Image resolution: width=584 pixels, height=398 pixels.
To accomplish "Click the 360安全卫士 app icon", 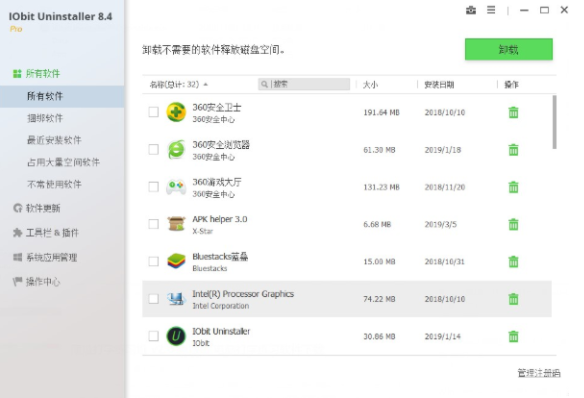I will [x=176, y=112].
